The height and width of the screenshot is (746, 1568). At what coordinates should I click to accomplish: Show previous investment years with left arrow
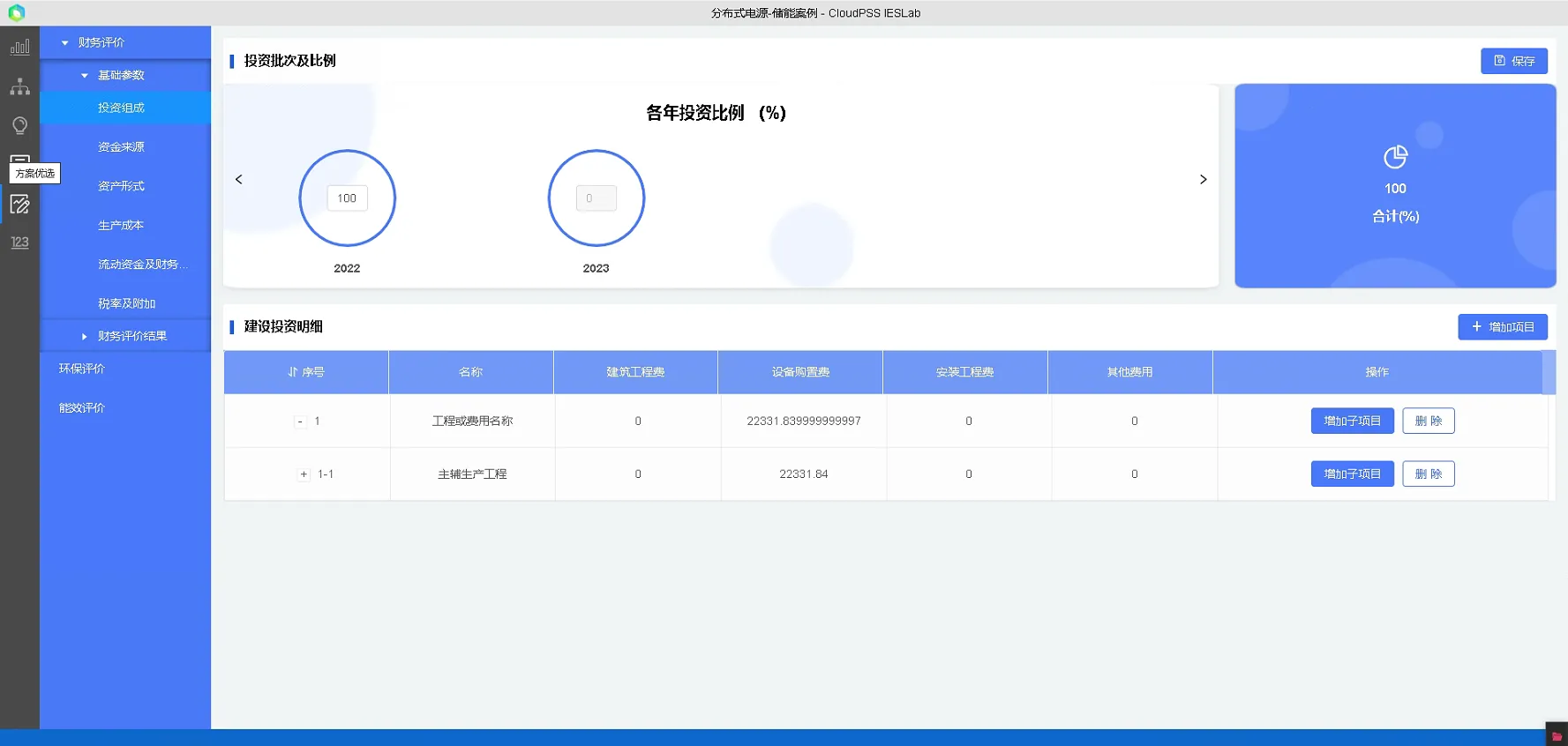(239, 179)
